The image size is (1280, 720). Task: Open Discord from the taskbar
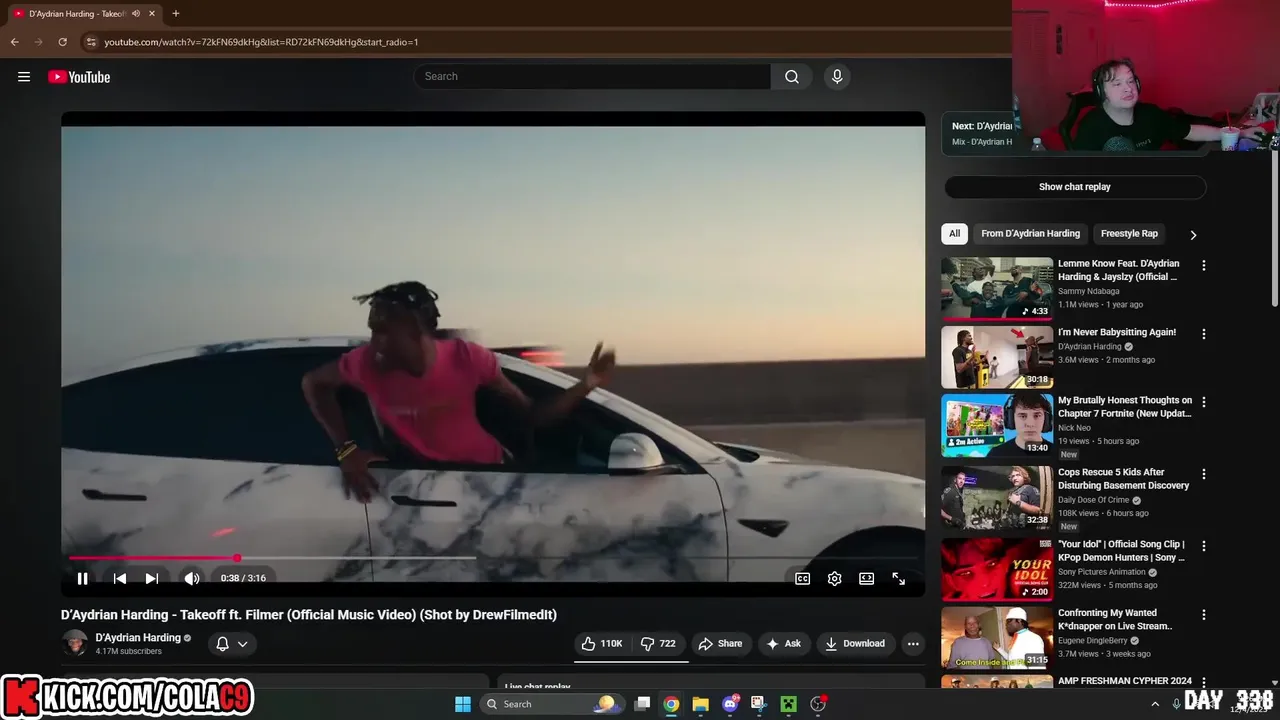coord(730,704)
